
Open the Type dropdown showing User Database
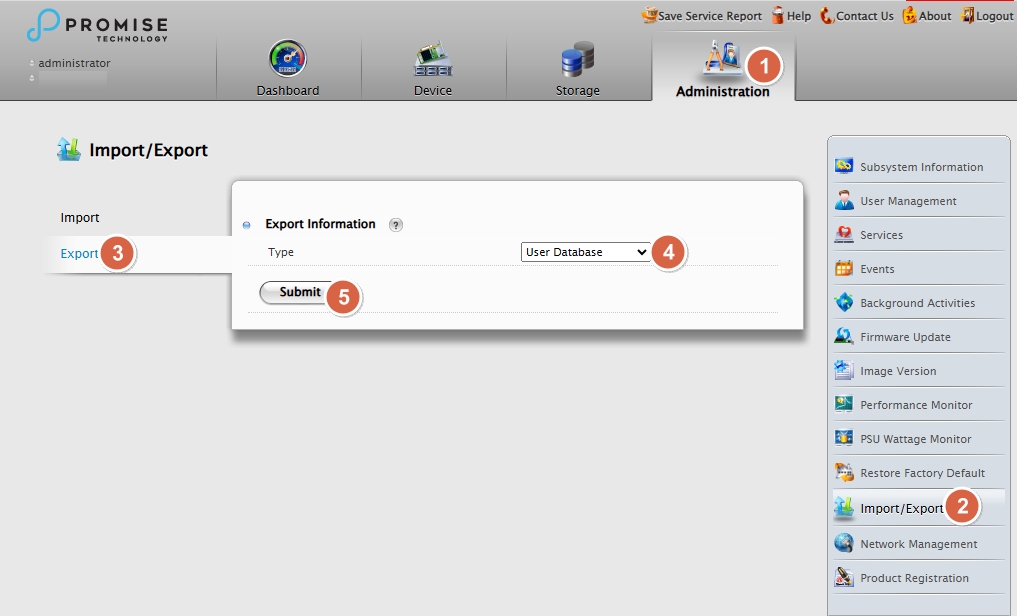pos(585,252)
